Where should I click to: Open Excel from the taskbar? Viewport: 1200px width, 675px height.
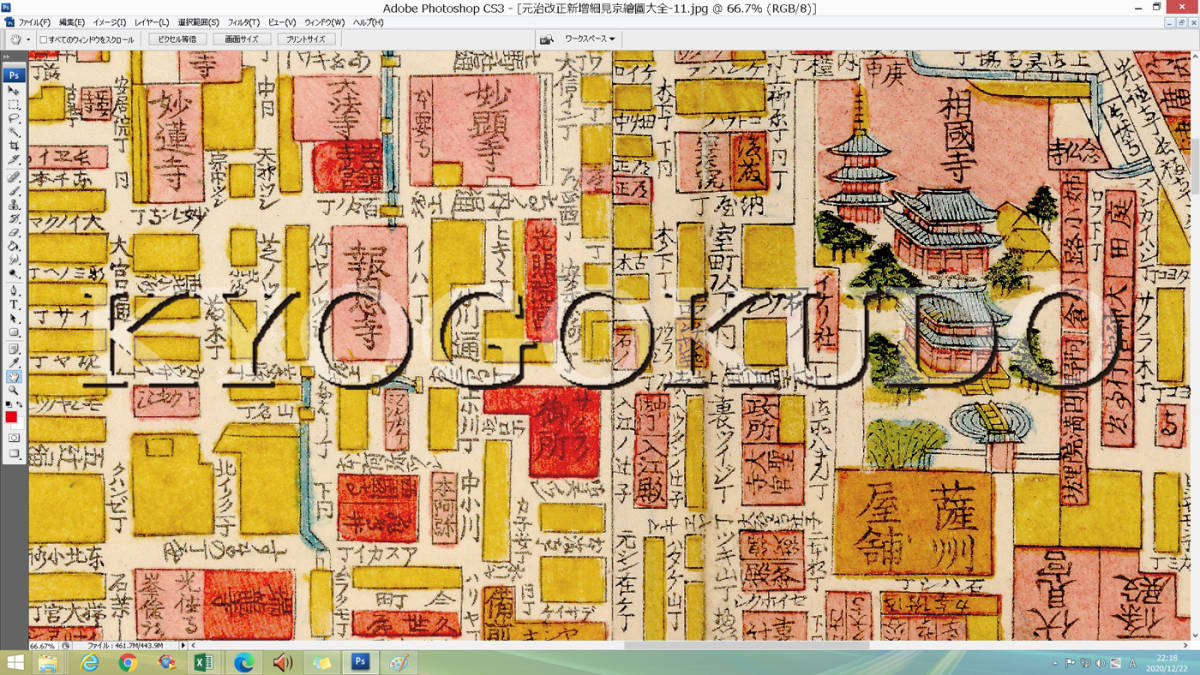[203, 663]
